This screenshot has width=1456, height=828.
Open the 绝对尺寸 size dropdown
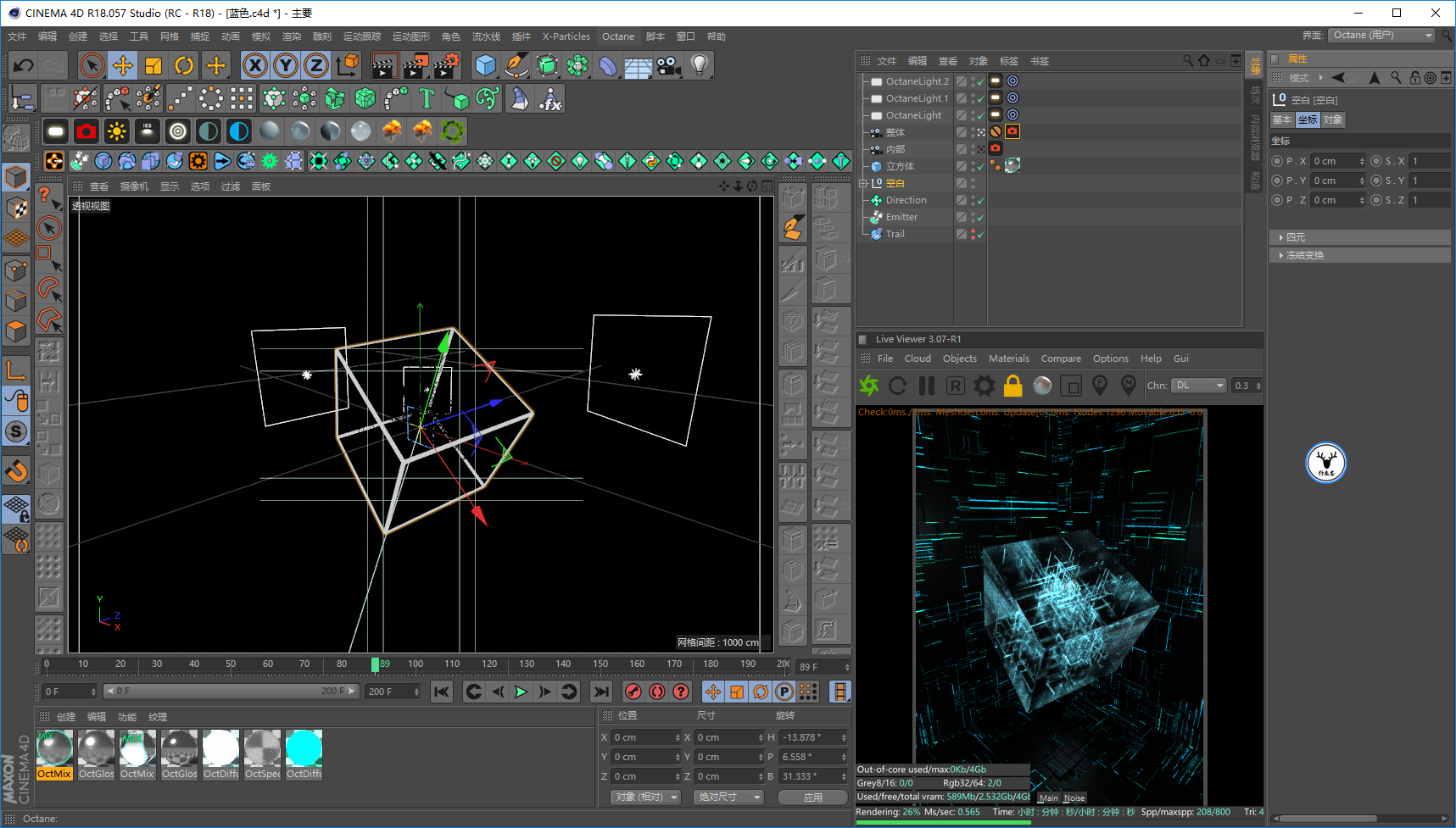728,797
